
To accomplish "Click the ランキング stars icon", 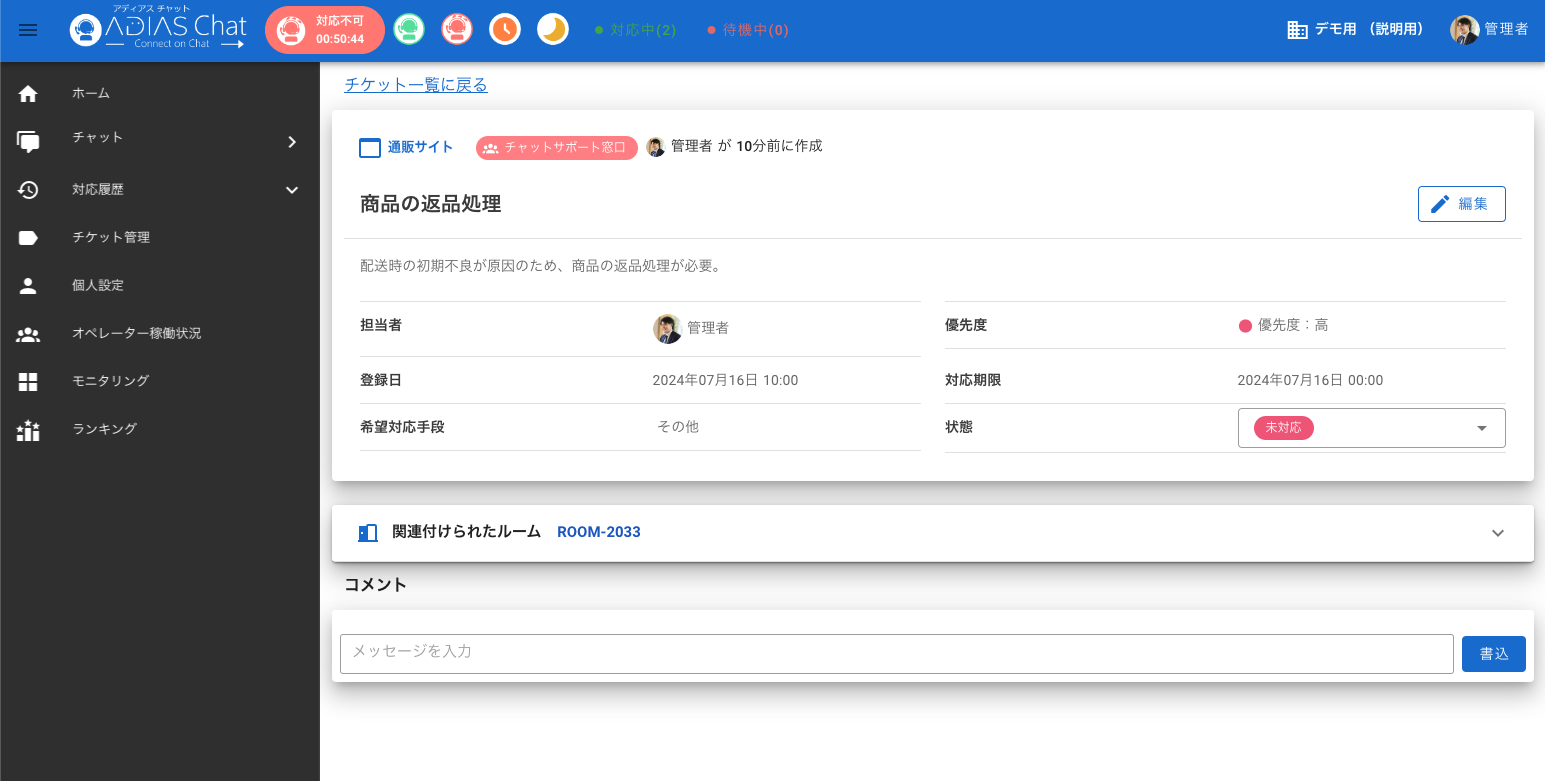I will tap(28, 430).
